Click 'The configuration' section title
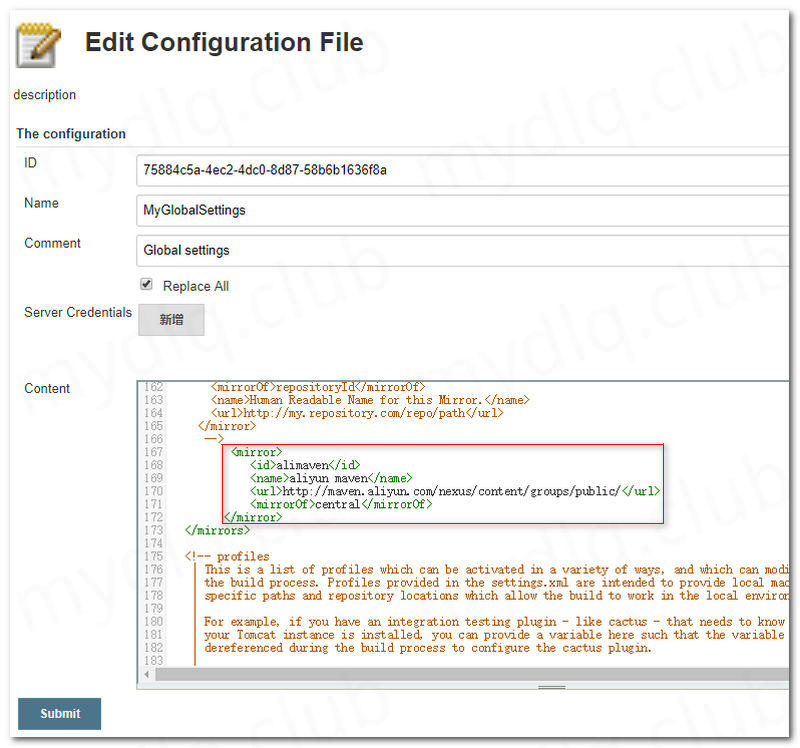Image resolution: width=800 pixels, height=748 pixels. (x=71, y=134)
